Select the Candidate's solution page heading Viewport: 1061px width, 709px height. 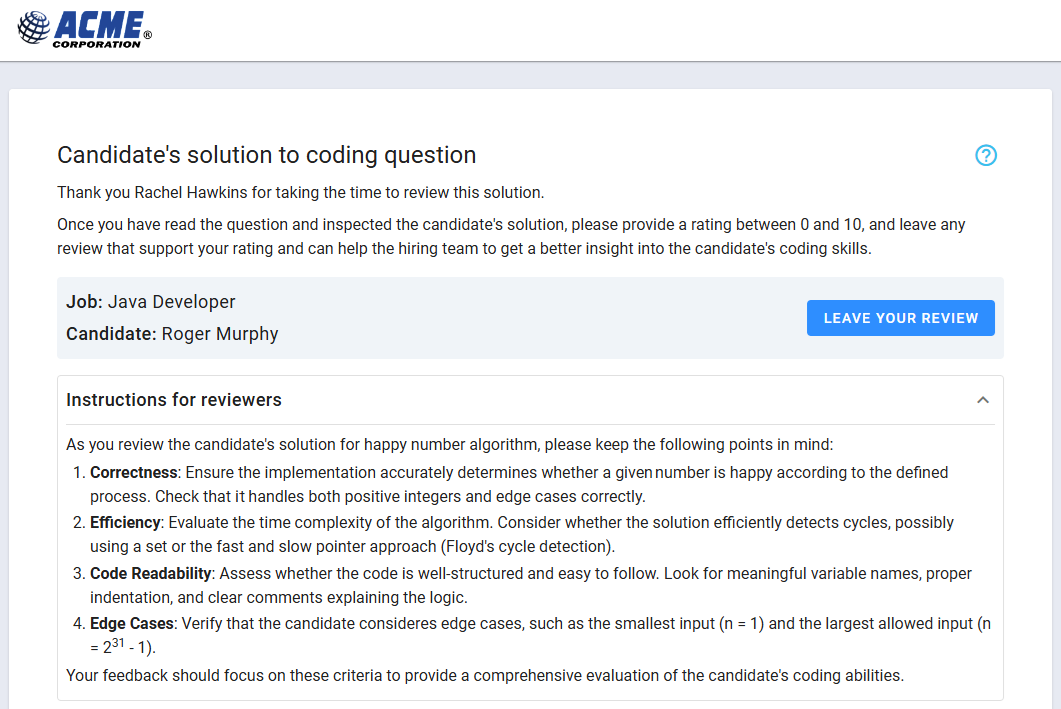pos(267,155)
